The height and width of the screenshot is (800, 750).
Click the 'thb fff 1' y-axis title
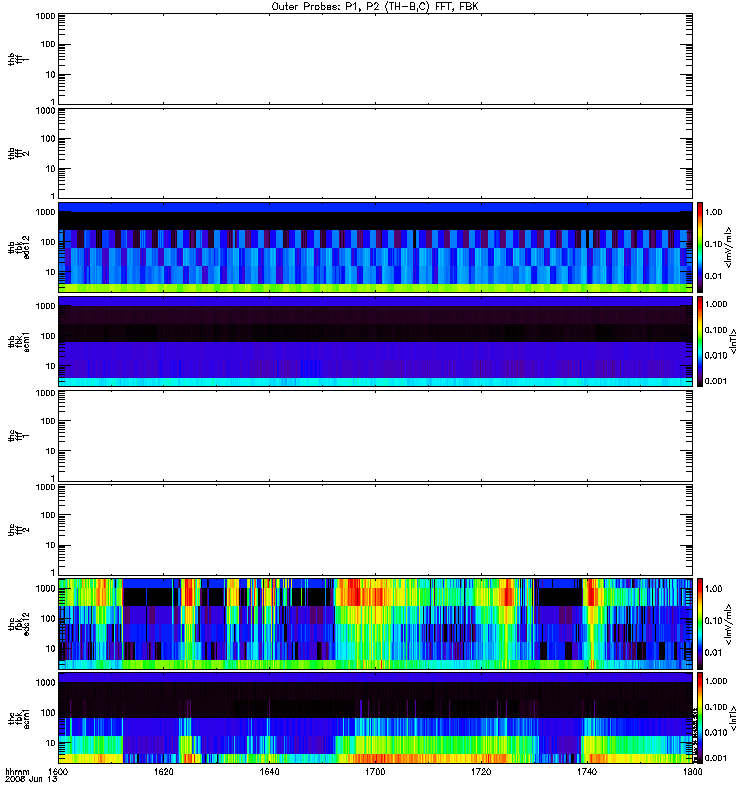point(18,59)
